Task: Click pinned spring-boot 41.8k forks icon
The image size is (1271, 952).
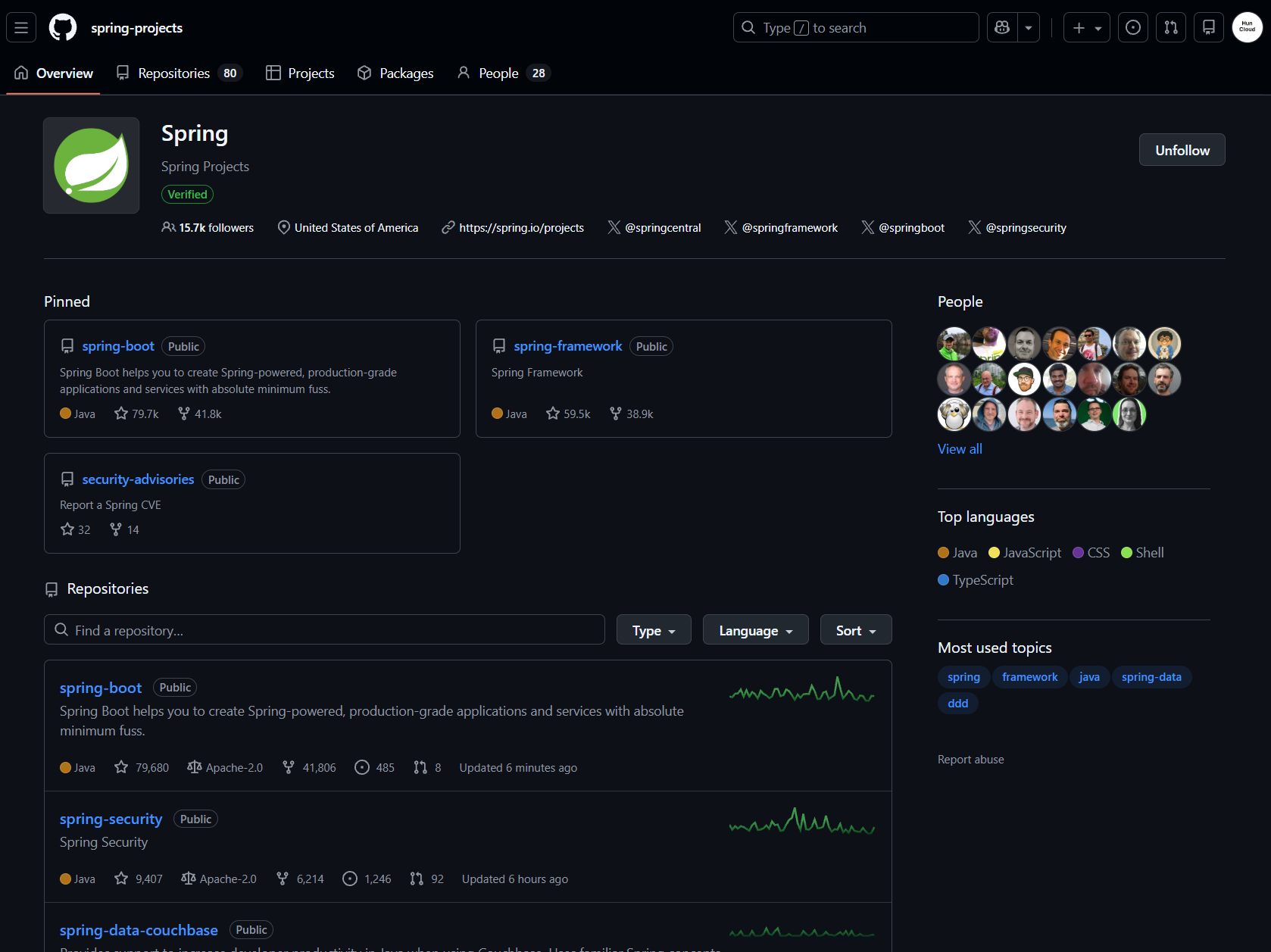Action: (x=184, y=413)
